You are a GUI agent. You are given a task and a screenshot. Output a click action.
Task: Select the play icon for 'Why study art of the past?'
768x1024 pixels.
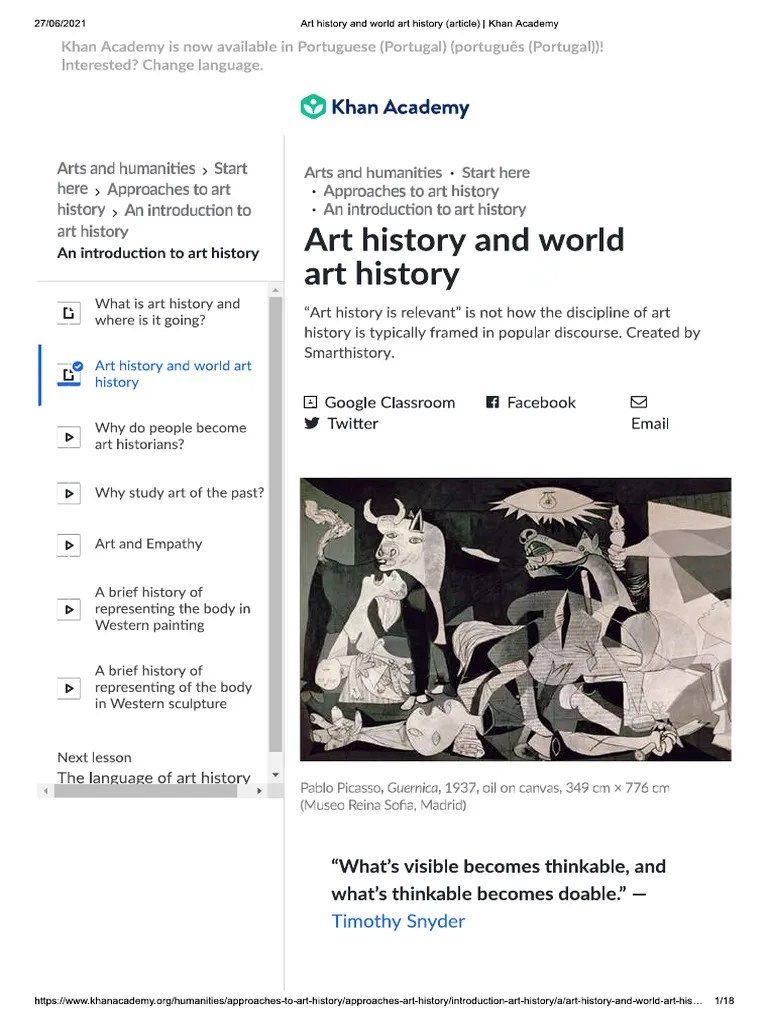tap(68, 493)
